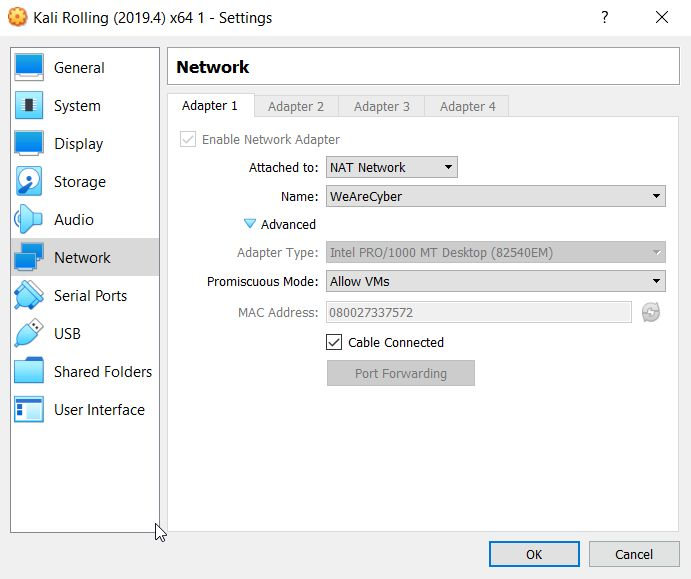This screenshot has height=579, width=691.
Task: Switch to the Adapter 2 tab
Action: [296, 106]
